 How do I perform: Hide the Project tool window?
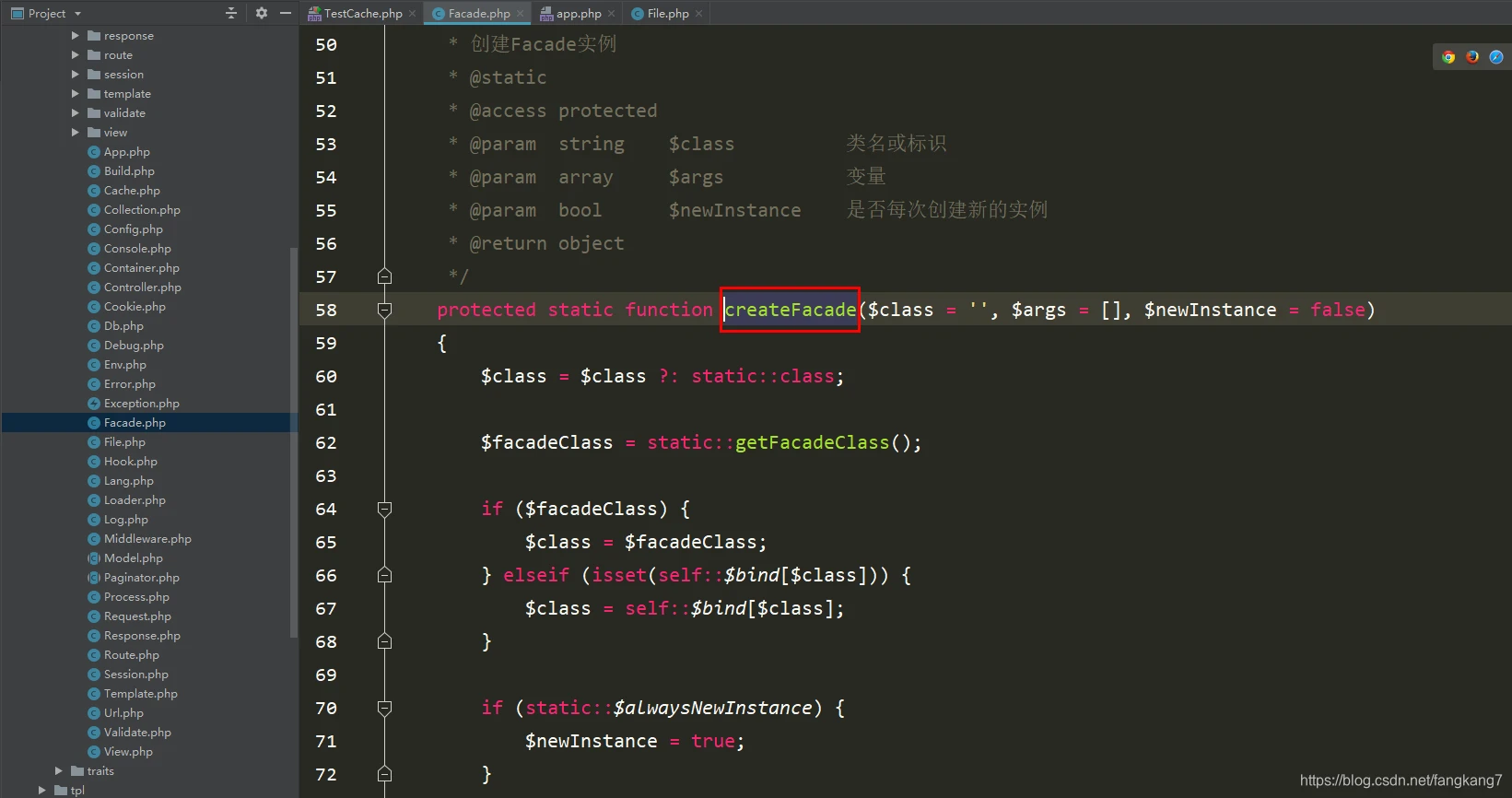pyautogui.click(x=286, y=13)
